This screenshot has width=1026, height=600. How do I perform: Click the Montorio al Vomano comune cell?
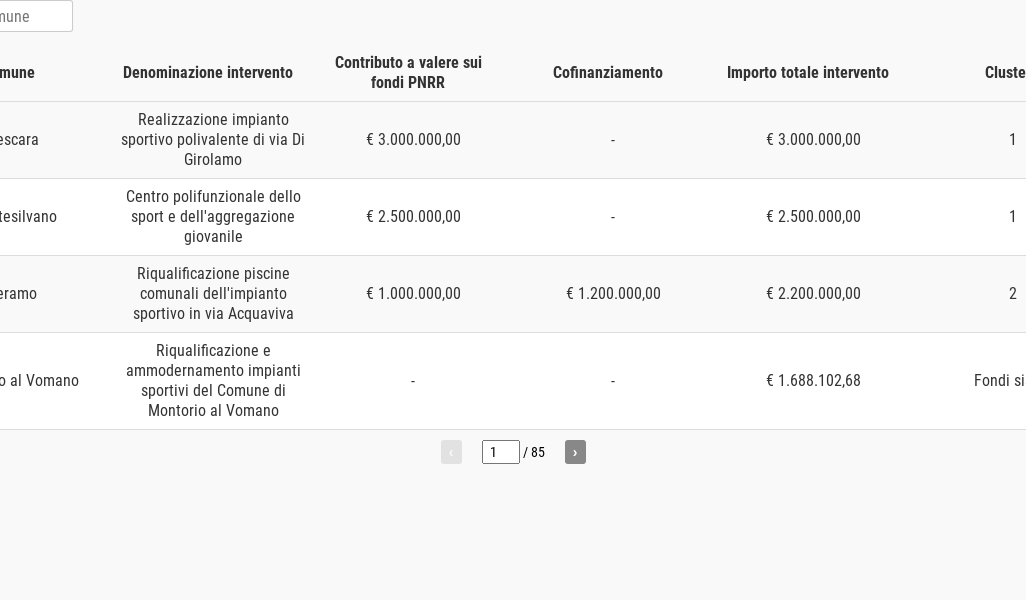click(40, 381)
